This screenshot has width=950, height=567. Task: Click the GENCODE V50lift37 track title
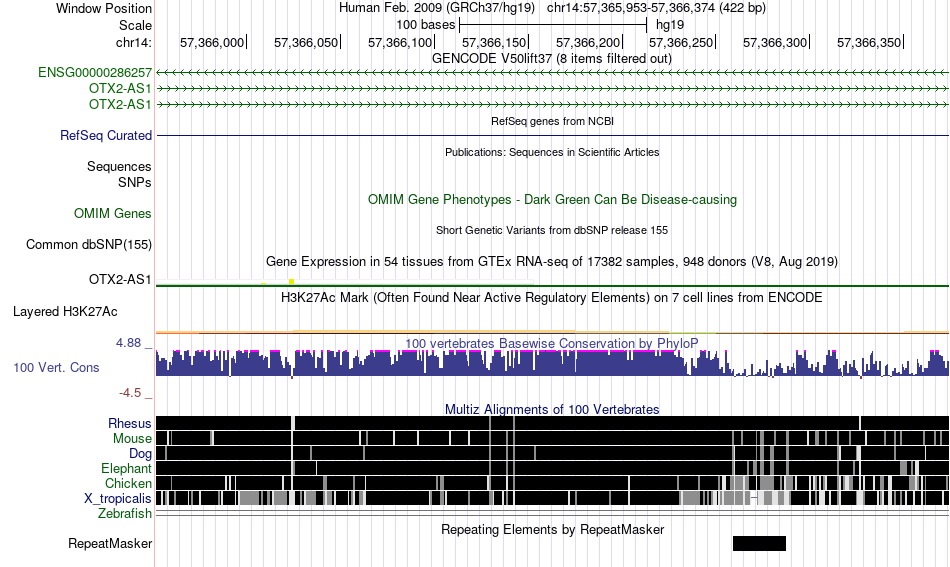point(552,59)
